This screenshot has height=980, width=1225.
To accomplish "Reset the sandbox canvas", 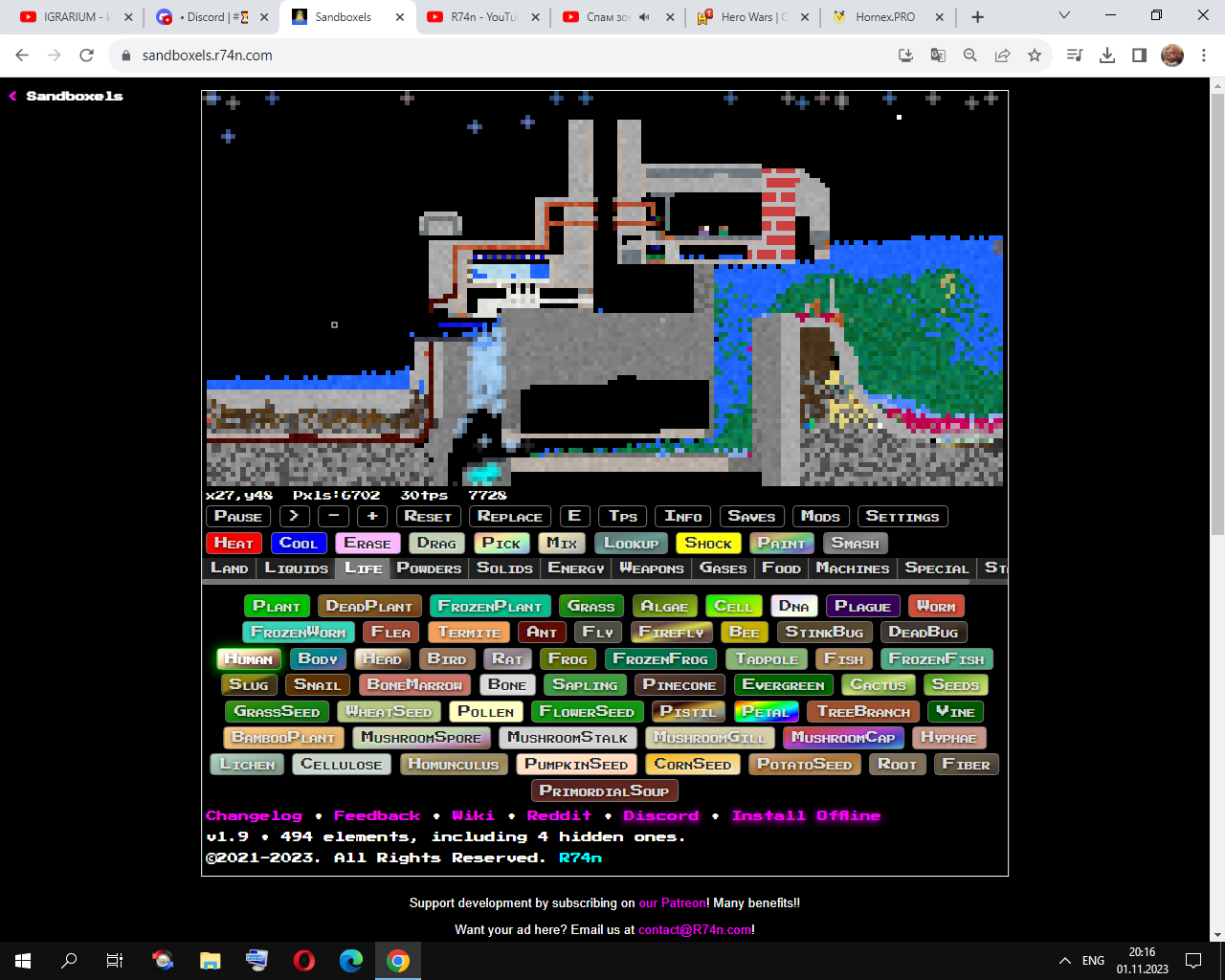I will (428, 517).
